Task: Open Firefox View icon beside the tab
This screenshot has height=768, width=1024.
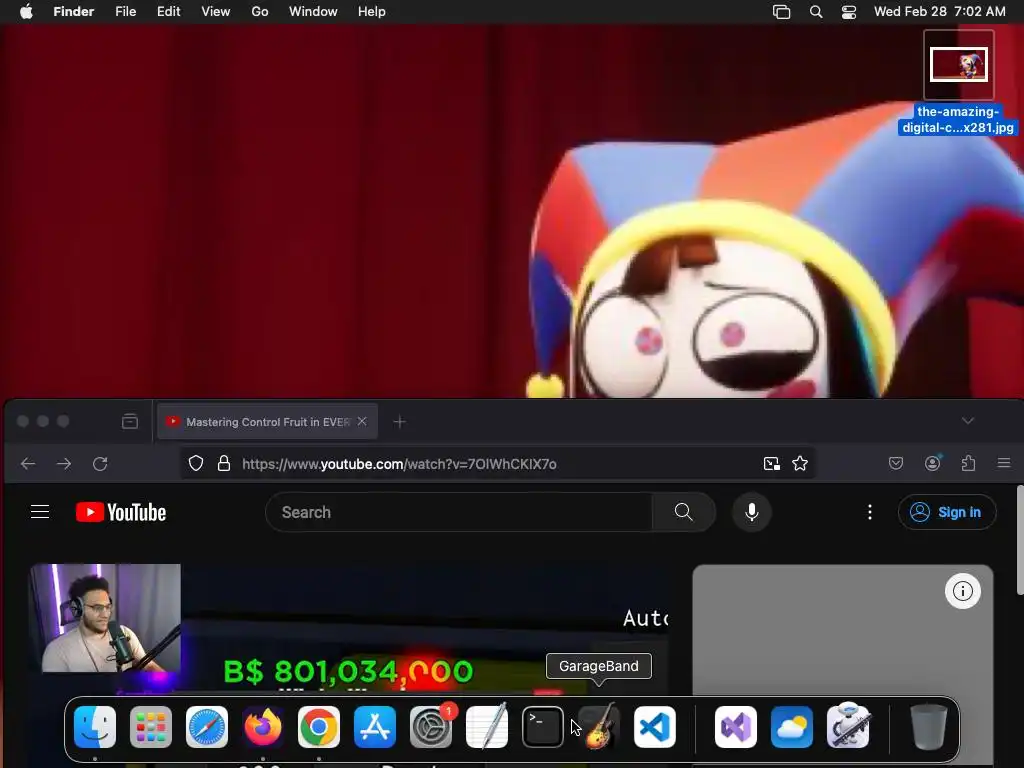Action: (x=130, y=421)
